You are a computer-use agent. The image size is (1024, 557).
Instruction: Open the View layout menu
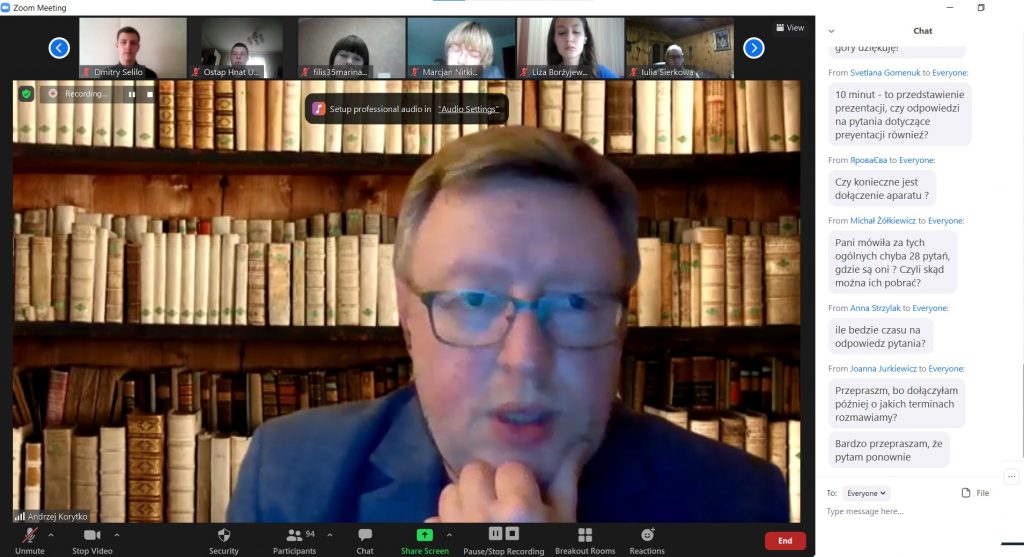789,28
